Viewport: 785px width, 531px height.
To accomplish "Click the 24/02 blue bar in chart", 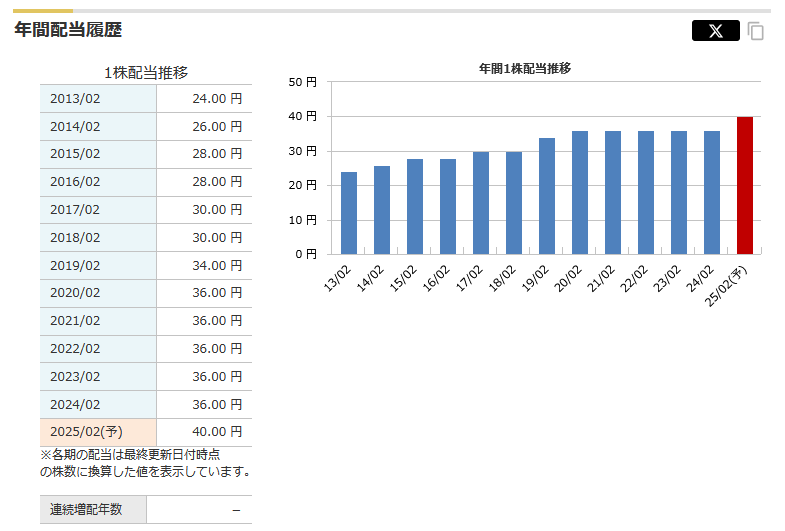I will pos(712,192).
